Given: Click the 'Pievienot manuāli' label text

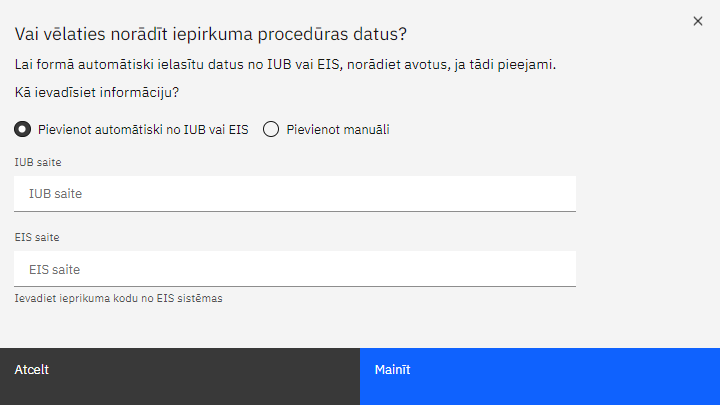Looking at the screenshot, I should tap(338, 130).
